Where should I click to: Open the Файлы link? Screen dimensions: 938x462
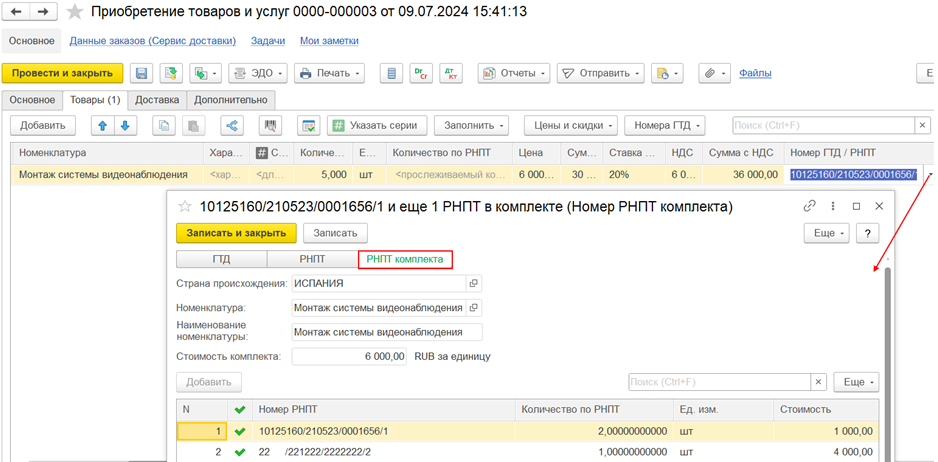[755, 73]
